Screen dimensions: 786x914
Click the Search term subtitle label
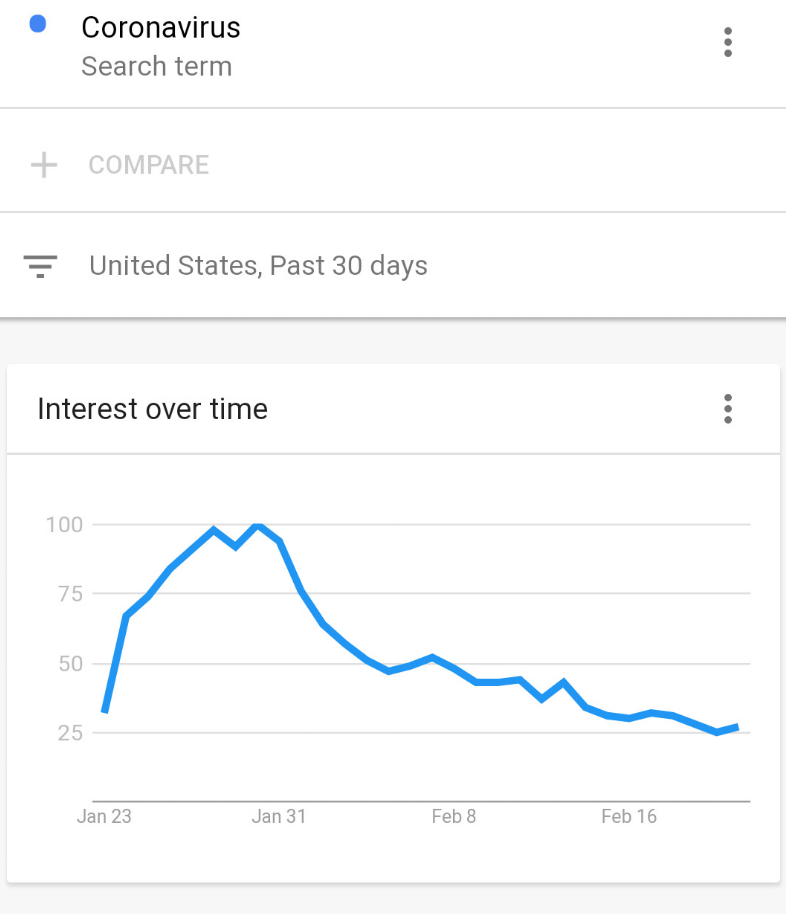coord(157,66)
